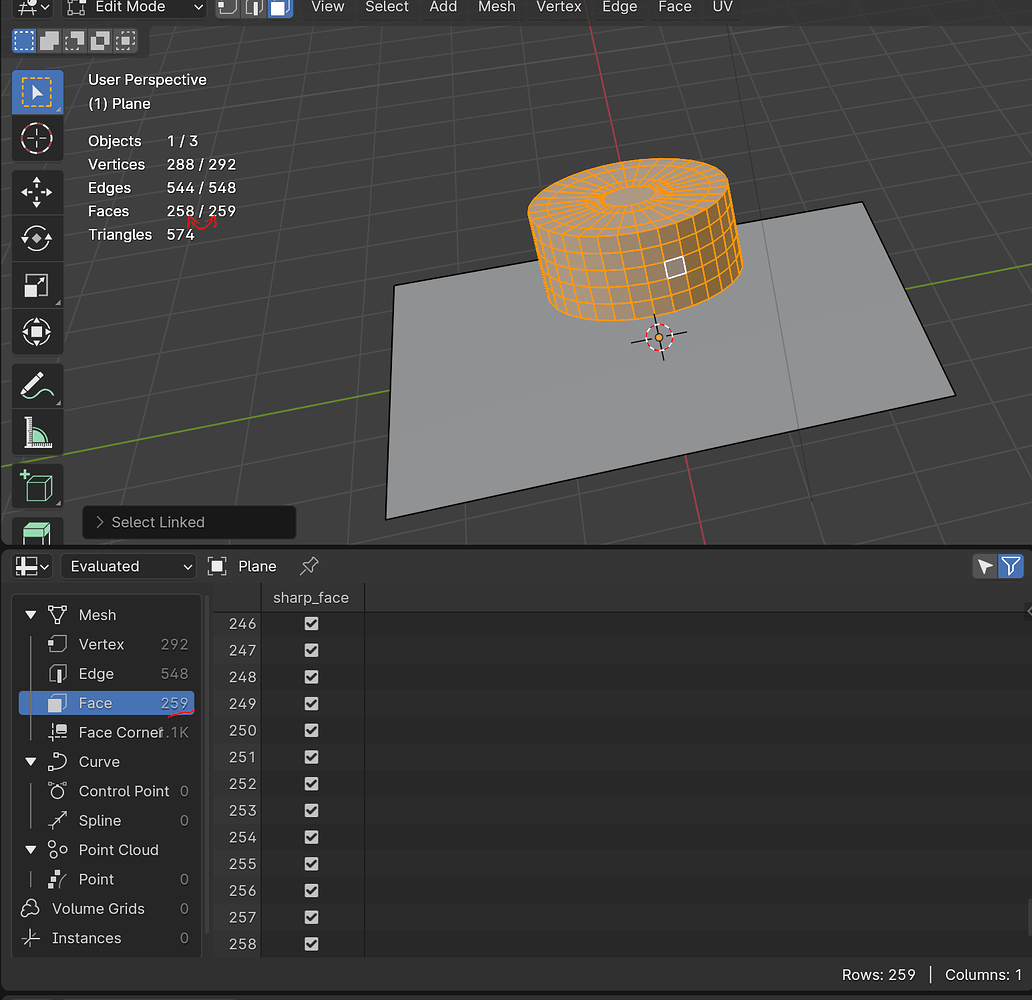This screenshot has height=1000, width=1032.
Task: Set selection mode to new selection
Action: (24, 41)
